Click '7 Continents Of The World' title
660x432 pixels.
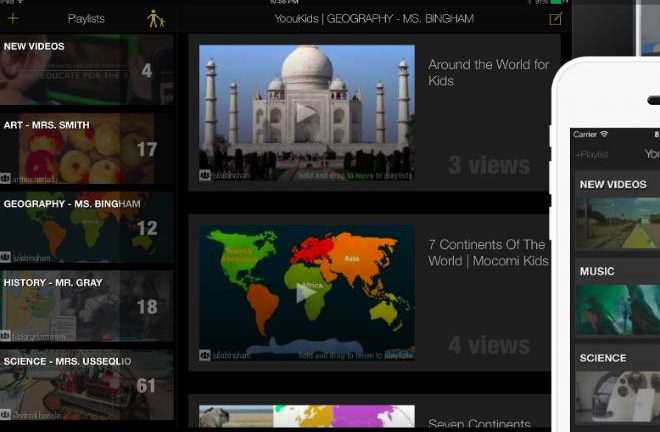488,253
